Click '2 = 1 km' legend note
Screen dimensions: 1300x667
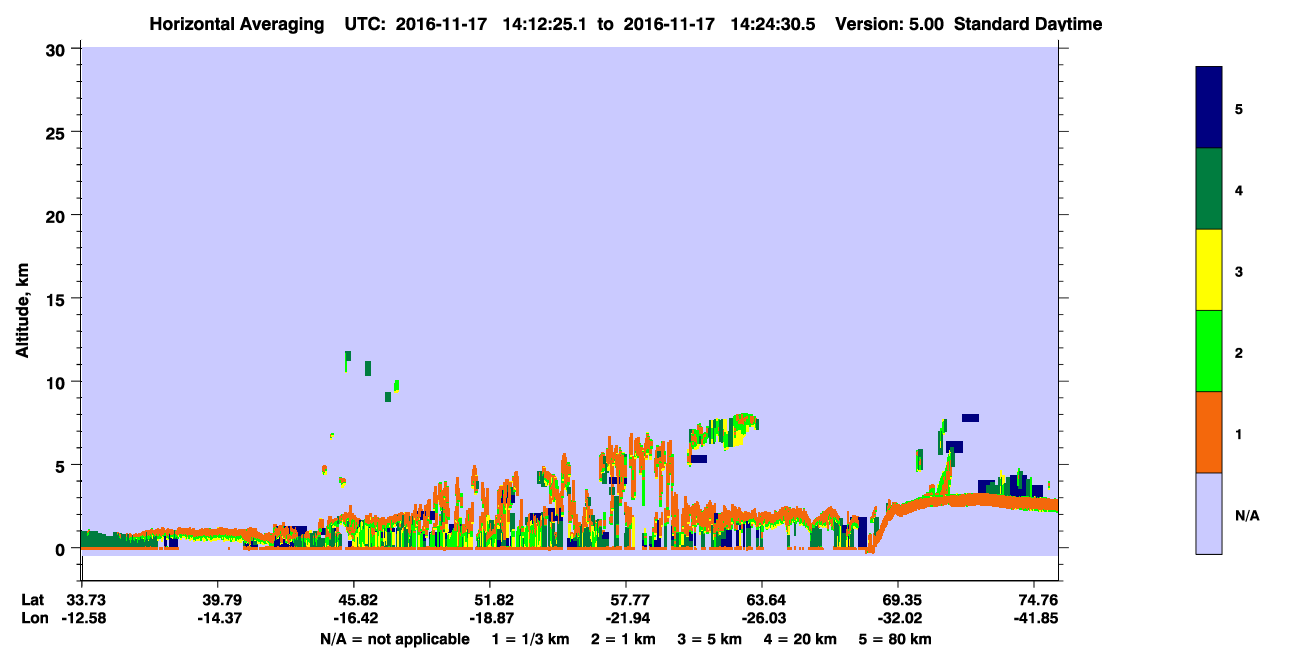pos(622,639)
